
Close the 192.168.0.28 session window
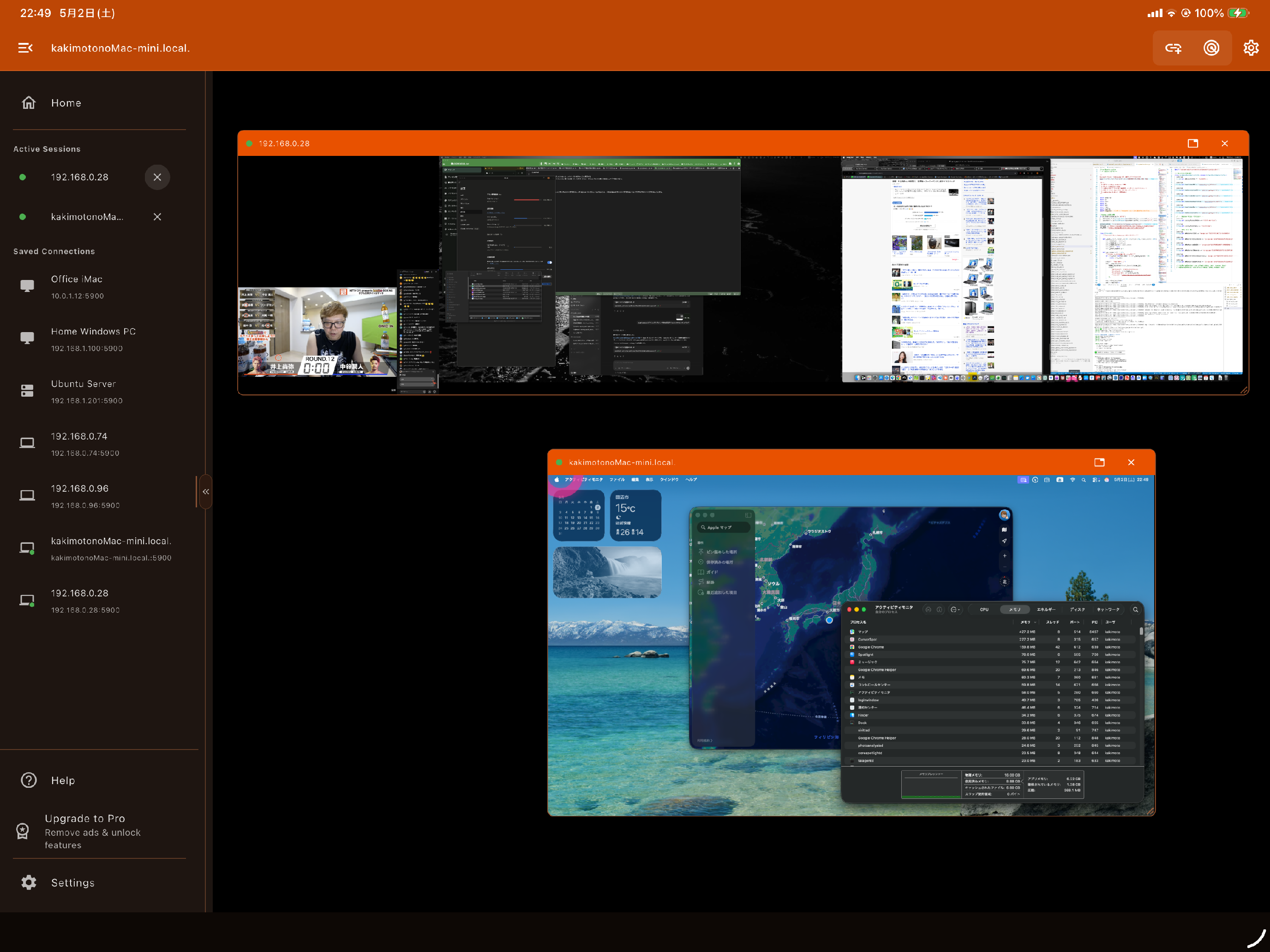pyautogui.click(x=1225, y=143)
